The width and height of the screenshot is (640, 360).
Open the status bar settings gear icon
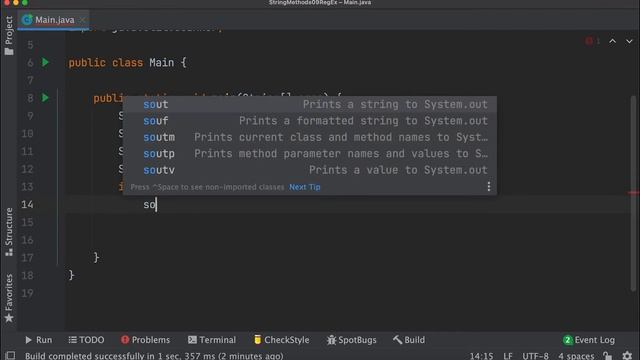(x=627, y=356)
